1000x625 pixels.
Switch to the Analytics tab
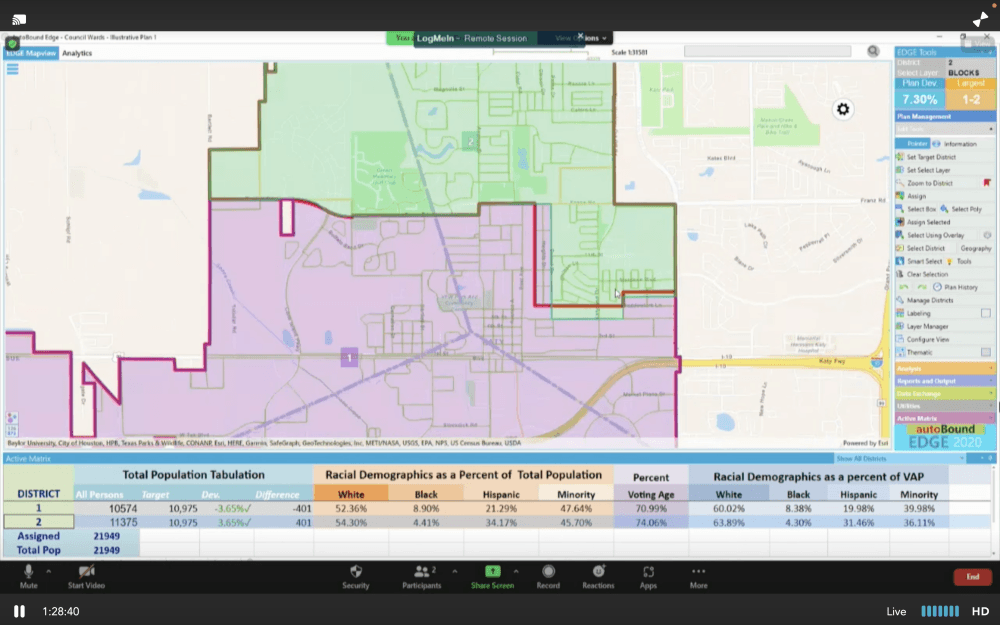pos(77,53)
